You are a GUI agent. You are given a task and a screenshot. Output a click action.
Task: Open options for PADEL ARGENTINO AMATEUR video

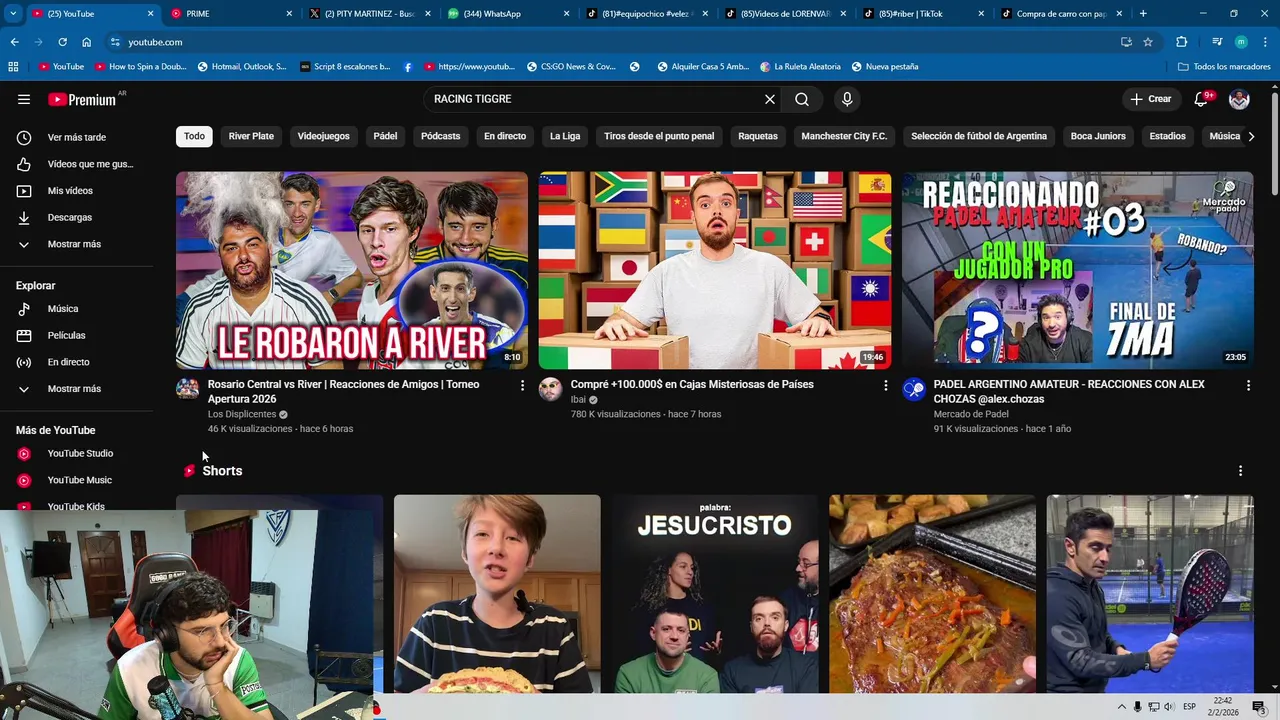[x=1248, y=385]
